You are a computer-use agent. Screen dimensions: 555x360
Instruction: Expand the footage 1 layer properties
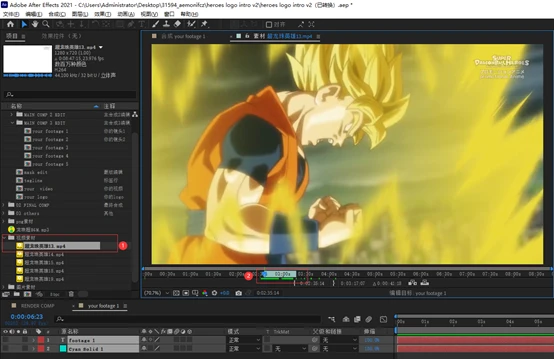(x=33, y=340)
